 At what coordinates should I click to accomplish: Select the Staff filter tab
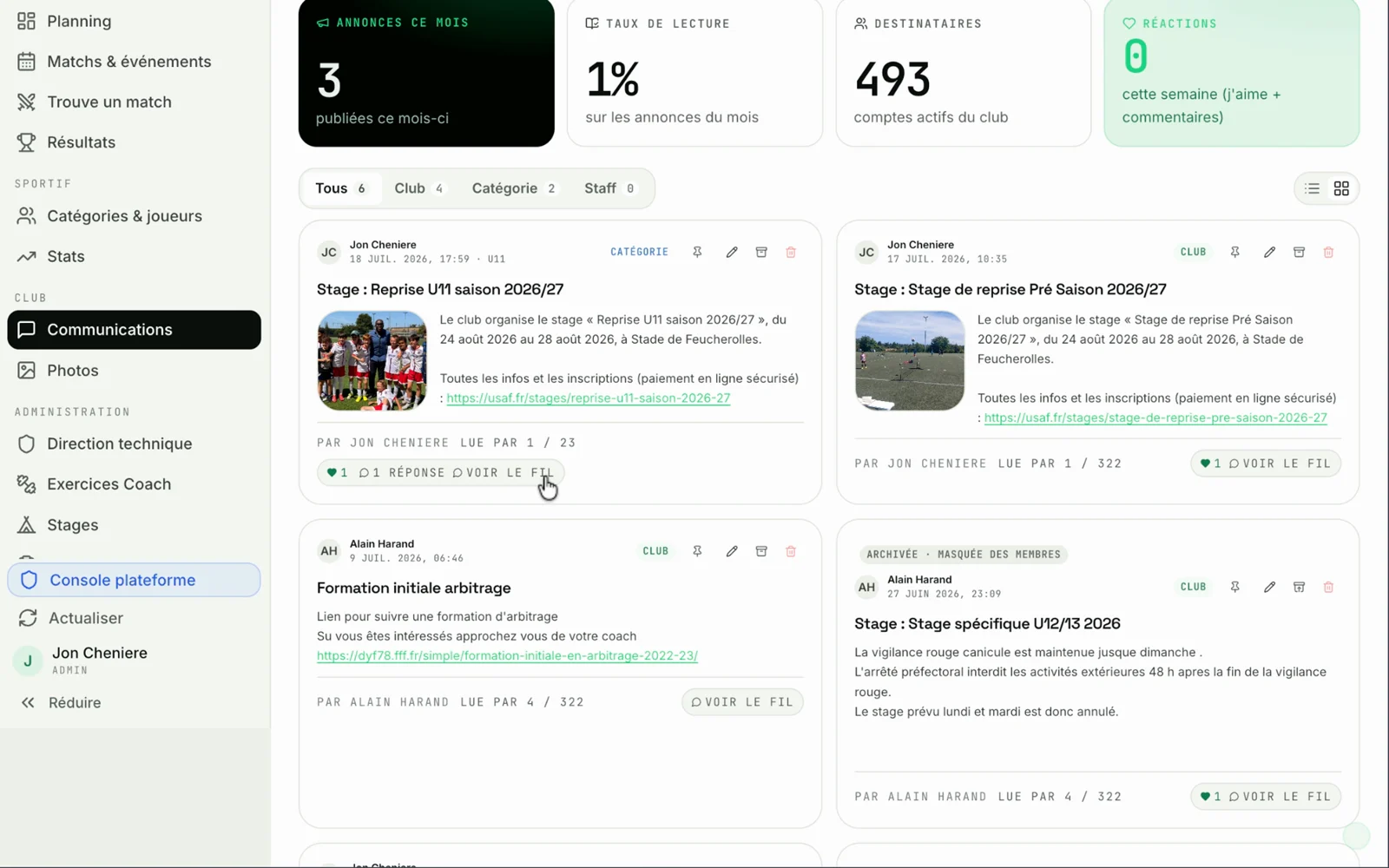[609, 188]
